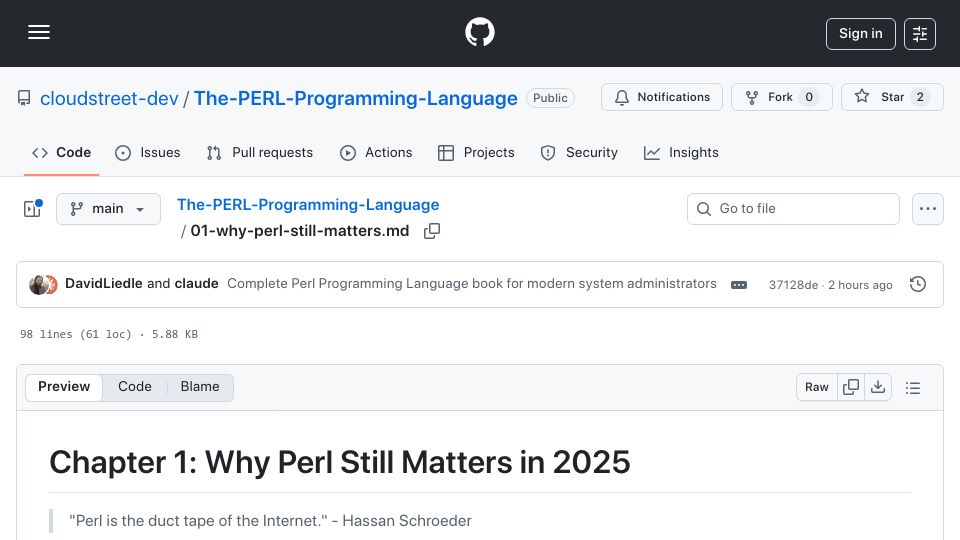This screenshot has width=960, height=540.
Task: Focus the Go to file search field
Action: pyautogui.click(x=793, y=209)
